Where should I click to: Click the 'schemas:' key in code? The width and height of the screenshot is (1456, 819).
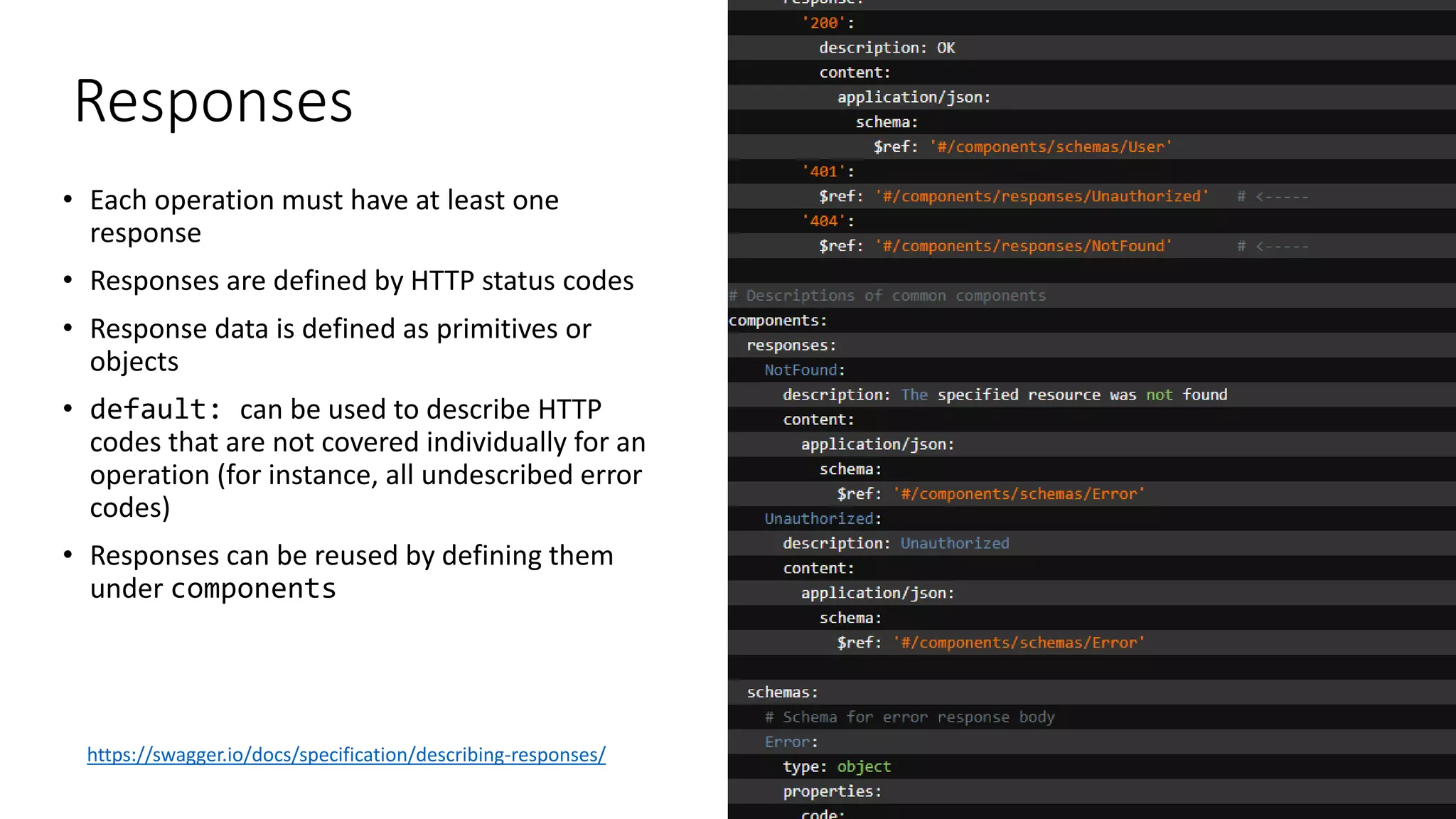click(782, 692)
